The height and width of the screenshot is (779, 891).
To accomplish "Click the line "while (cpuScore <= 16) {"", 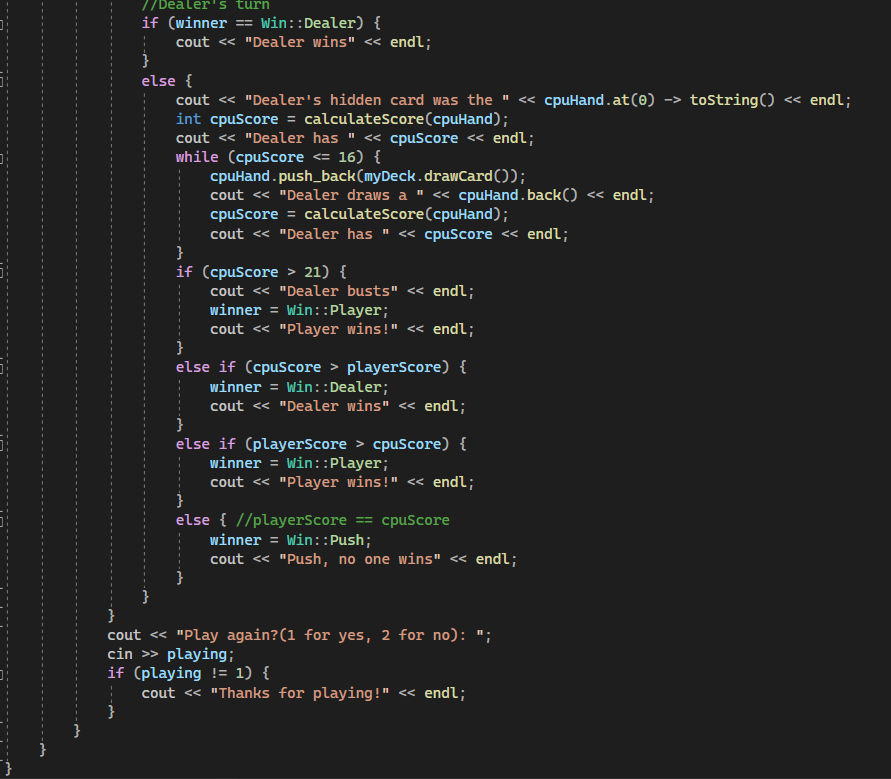I will 278,157.
